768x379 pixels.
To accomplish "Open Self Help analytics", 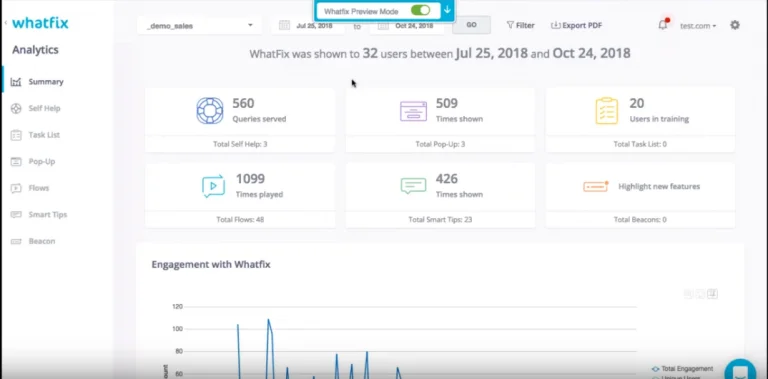I will point(44,108).
